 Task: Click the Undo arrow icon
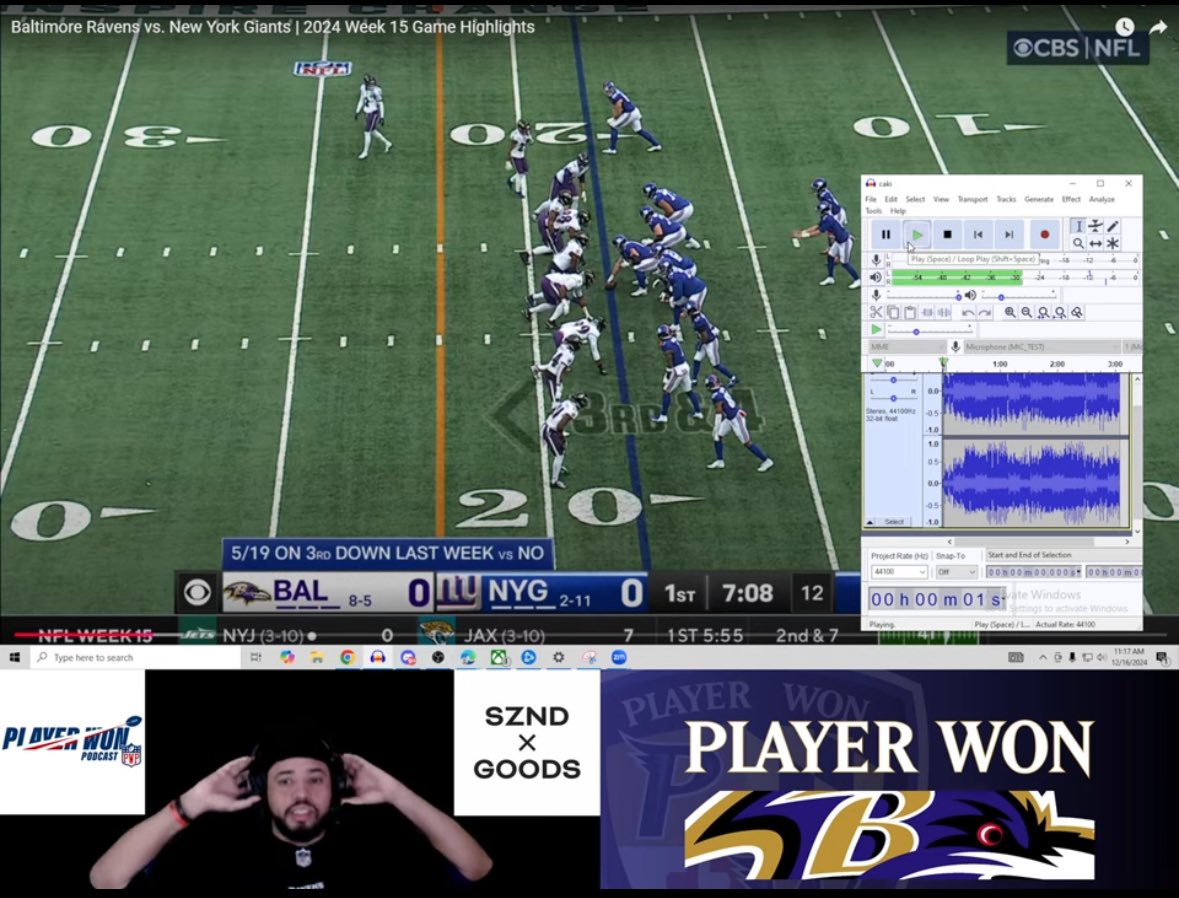point(968,312)
